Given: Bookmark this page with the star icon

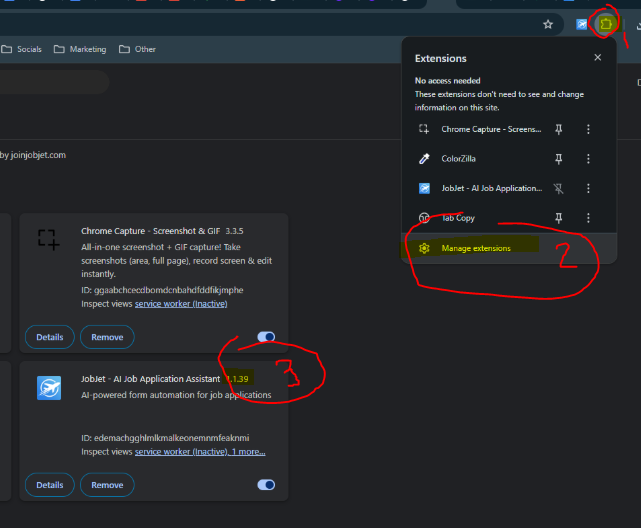Looking at the screenshot, I should click(x=548, y=25).
